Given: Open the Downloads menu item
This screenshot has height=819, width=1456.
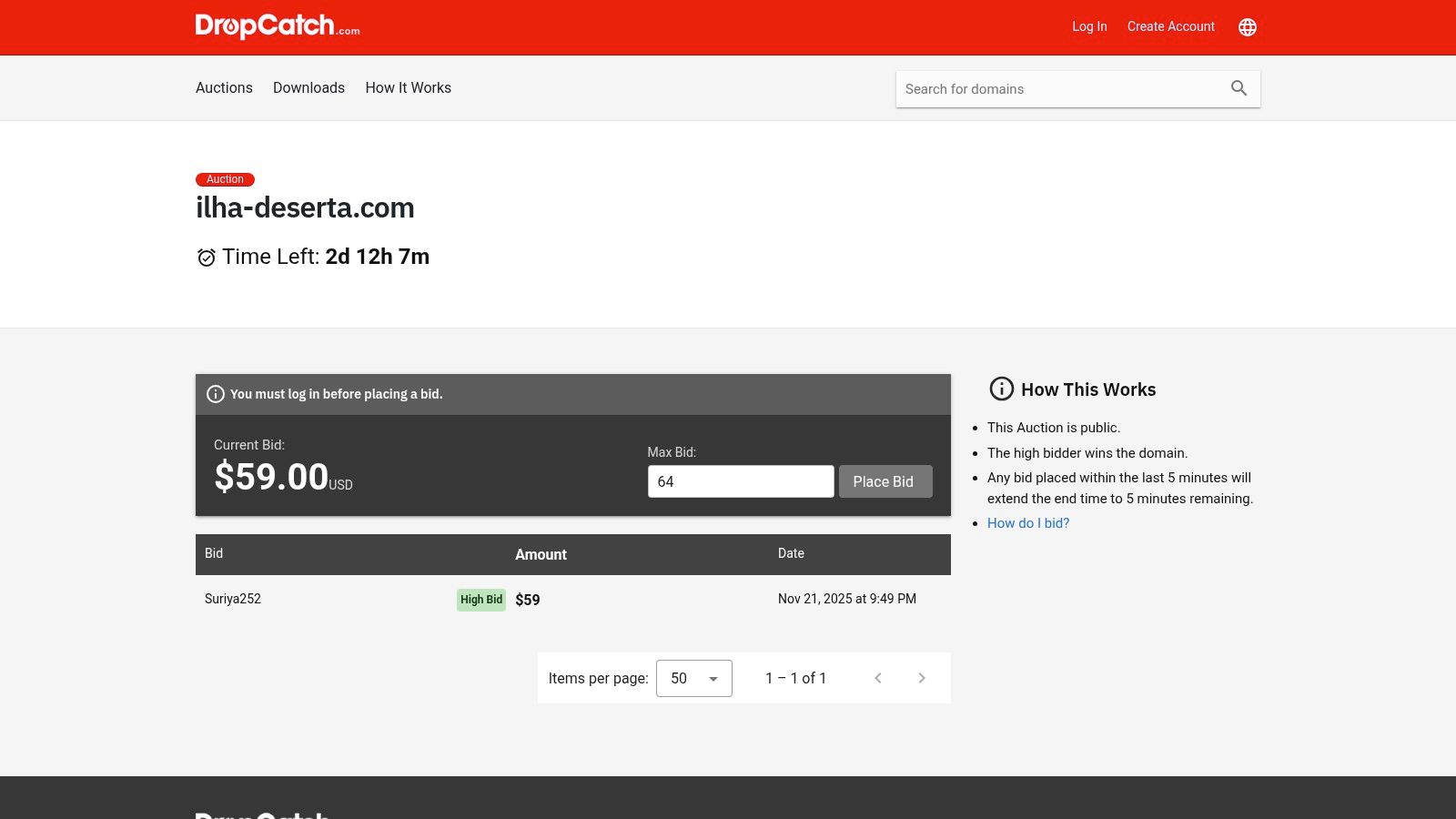Looking at the screenshot, I should (x=308, y=87).
